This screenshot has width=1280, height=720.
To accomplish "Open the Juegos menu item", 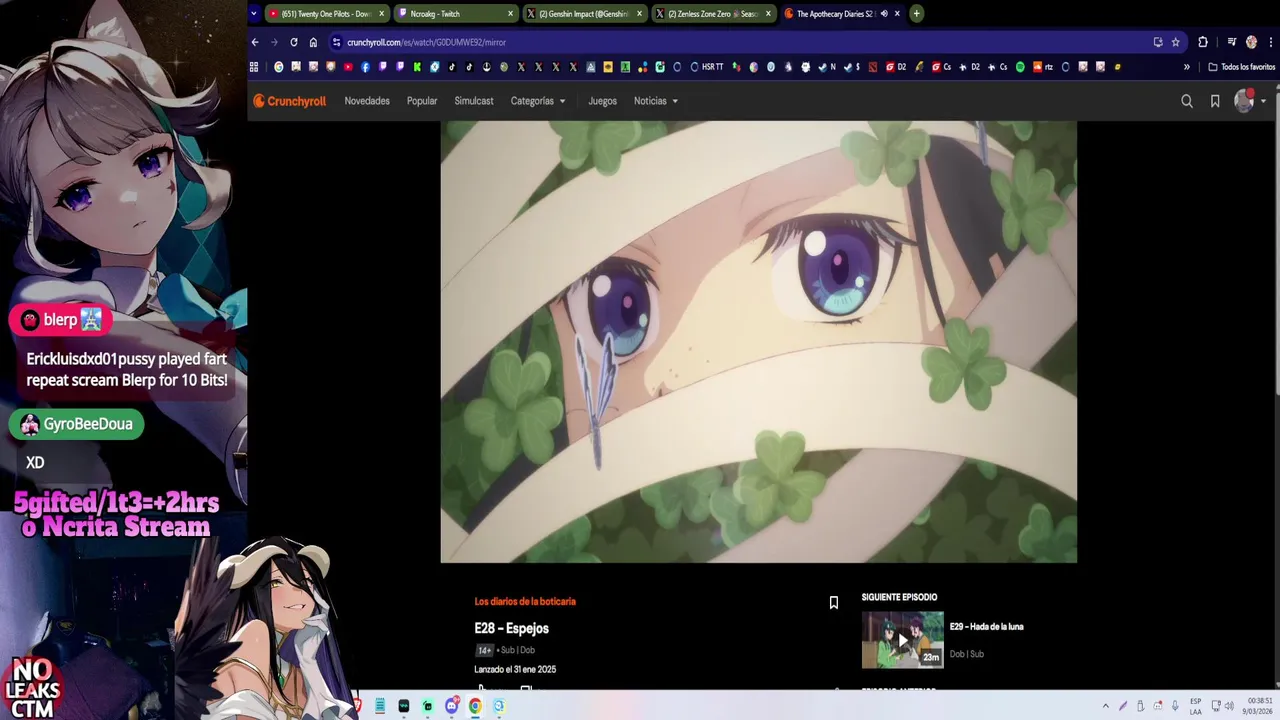I will (602, 101).
